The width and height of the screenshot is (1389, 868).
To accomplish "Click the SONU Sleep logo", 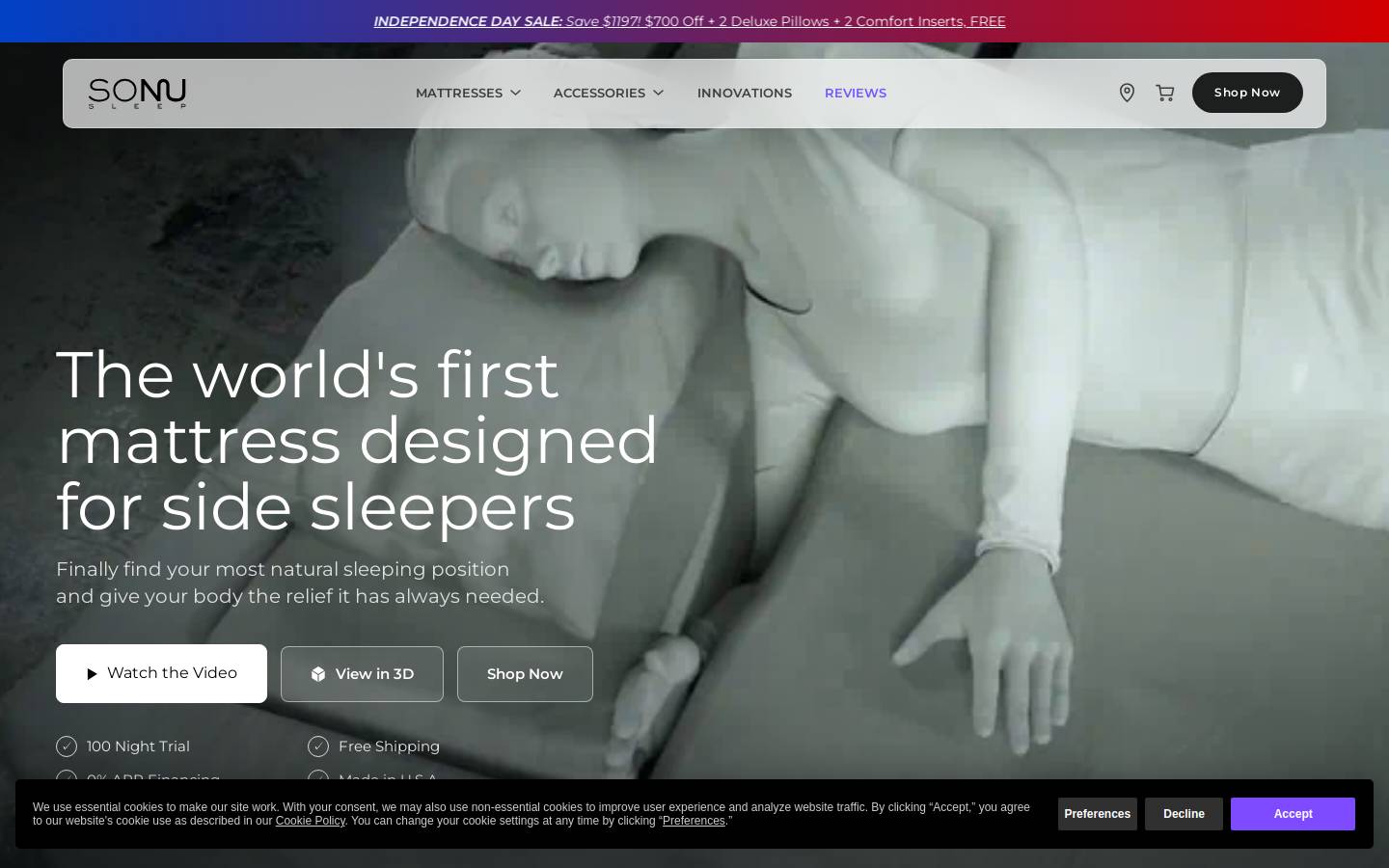I will coord(137,94).
